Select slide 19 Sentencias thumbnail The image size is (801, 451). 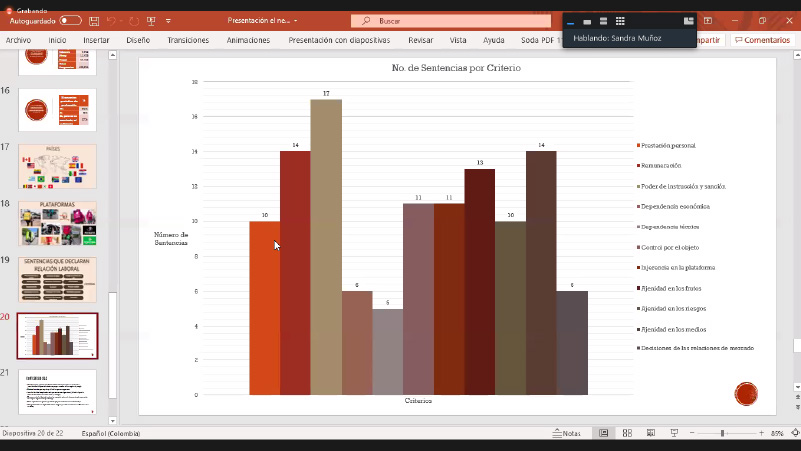click(x=57, y=279)
